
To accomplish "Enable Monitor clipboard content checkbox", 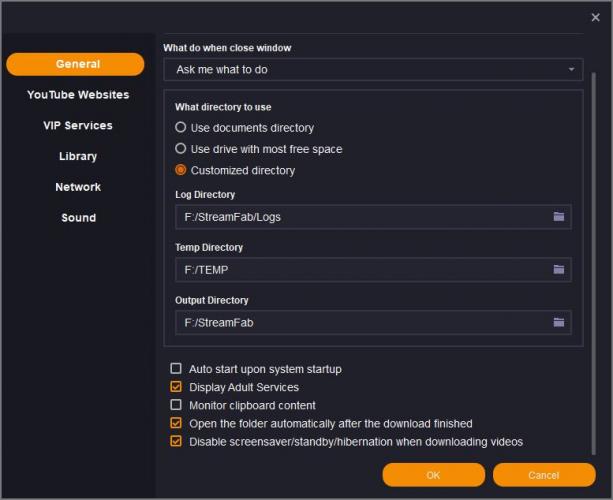I will pos(177,405).
